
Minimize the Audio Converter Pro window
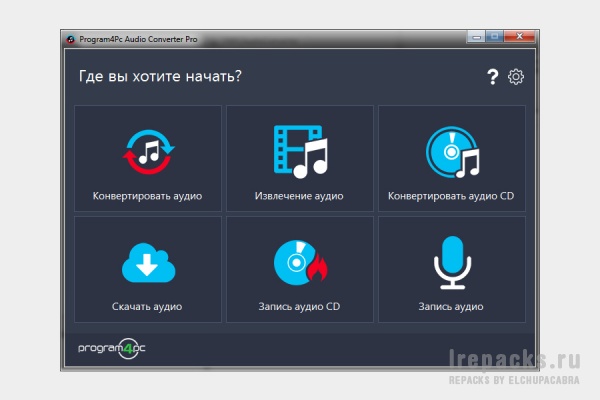coord(476,37)
